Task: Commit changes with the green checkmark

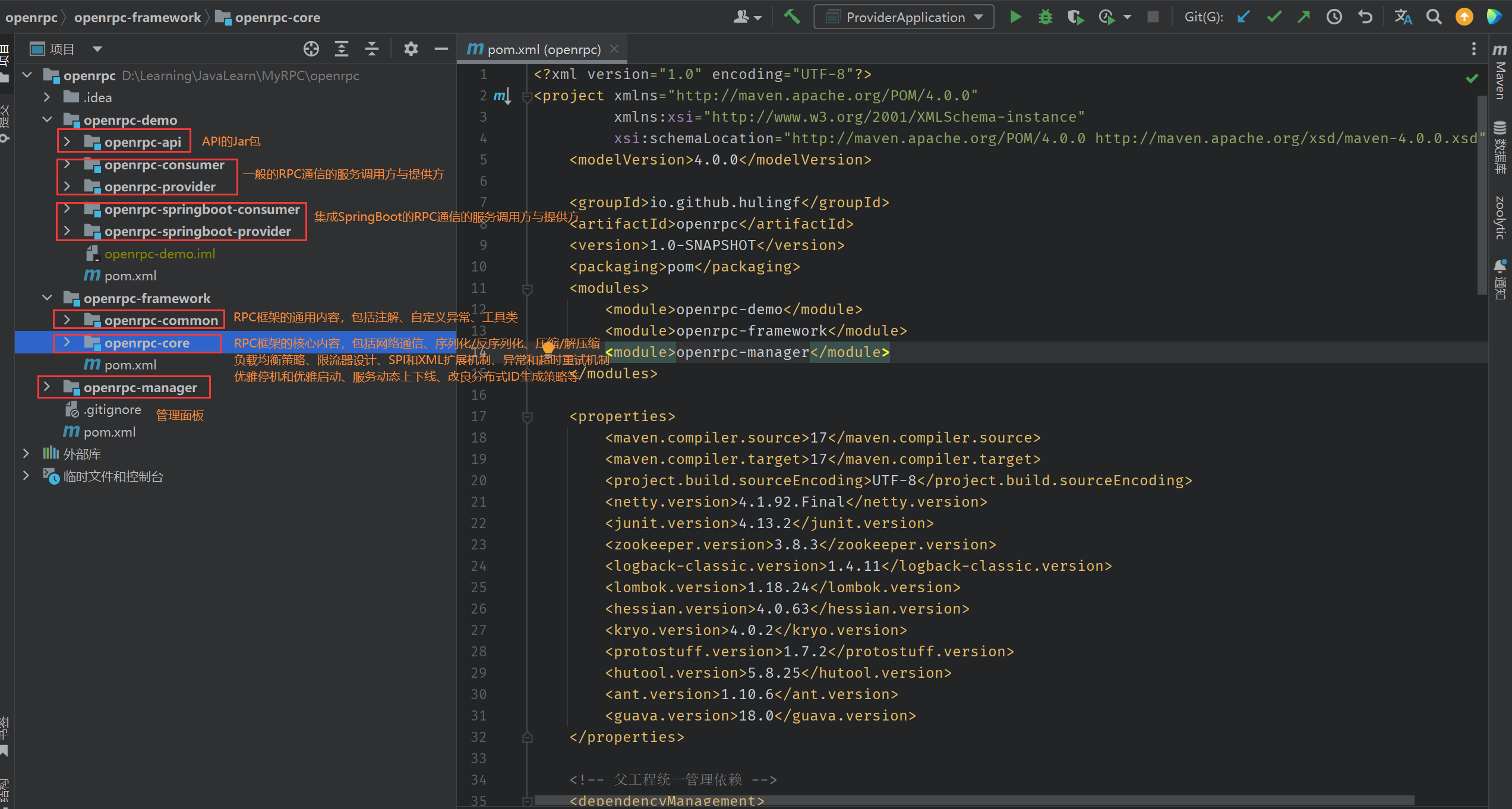Action: click(1274, 17)
